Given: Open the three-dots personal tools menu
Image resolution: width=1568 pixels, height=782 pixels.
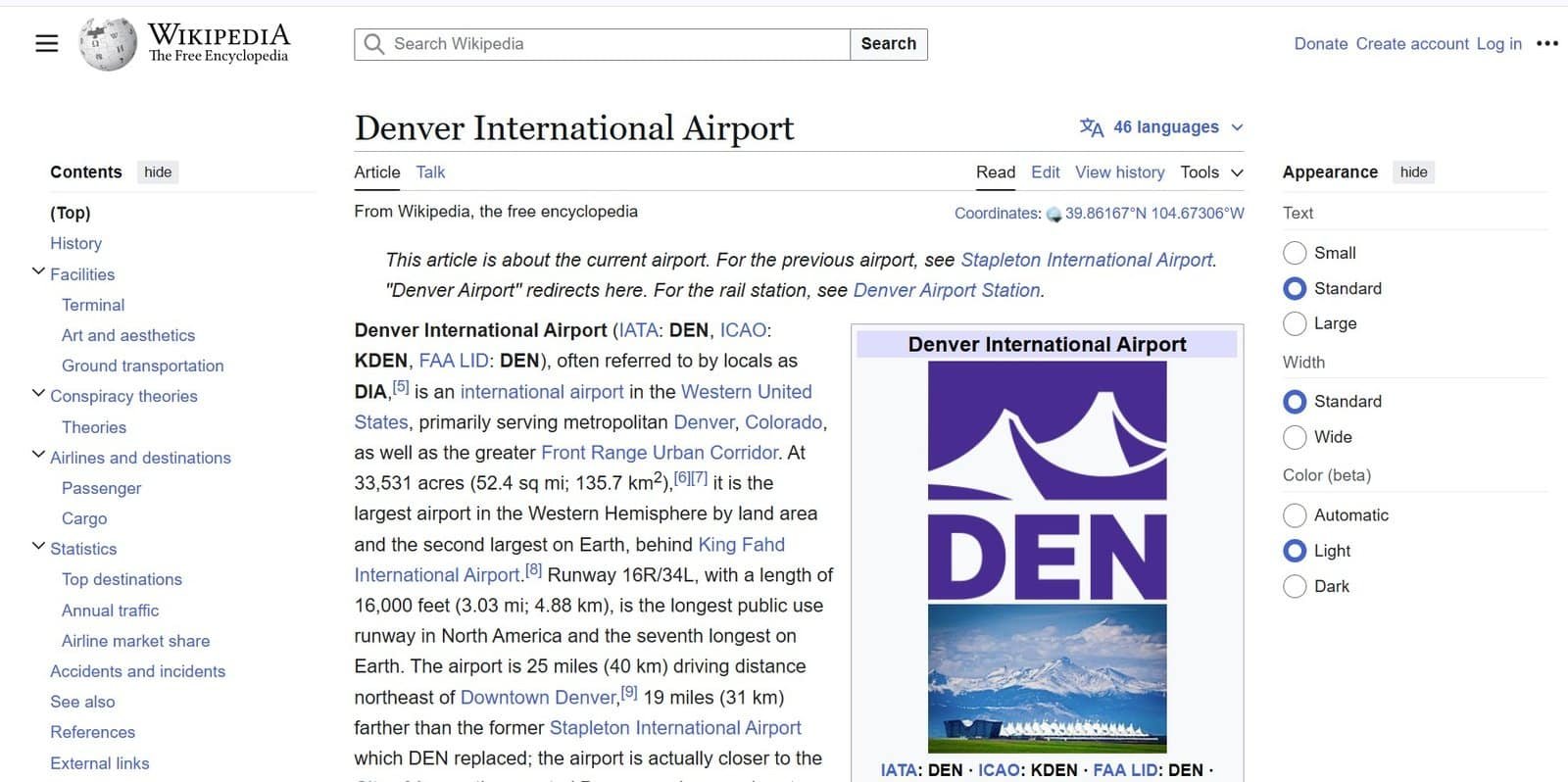Looking at the screenshot, I should pyautogui.click(x=1547, y=43).
